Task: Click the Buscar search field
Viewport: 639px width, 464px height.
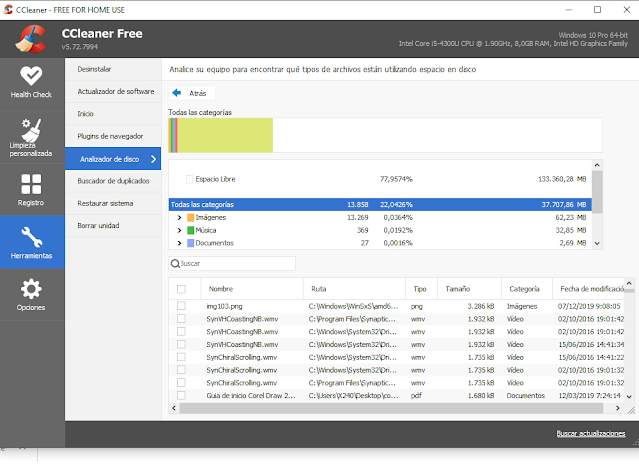Action: click(232, 264)
